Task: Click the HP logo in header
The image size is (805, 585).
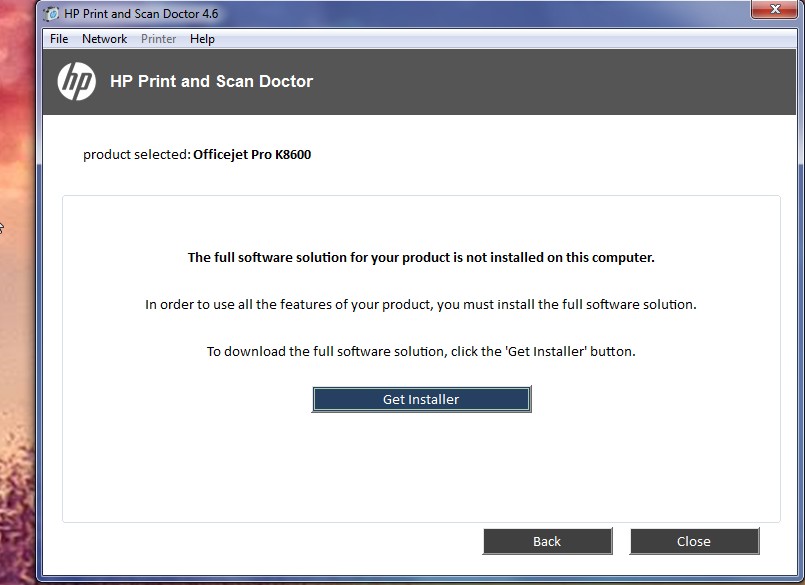Action: [76, 81]
